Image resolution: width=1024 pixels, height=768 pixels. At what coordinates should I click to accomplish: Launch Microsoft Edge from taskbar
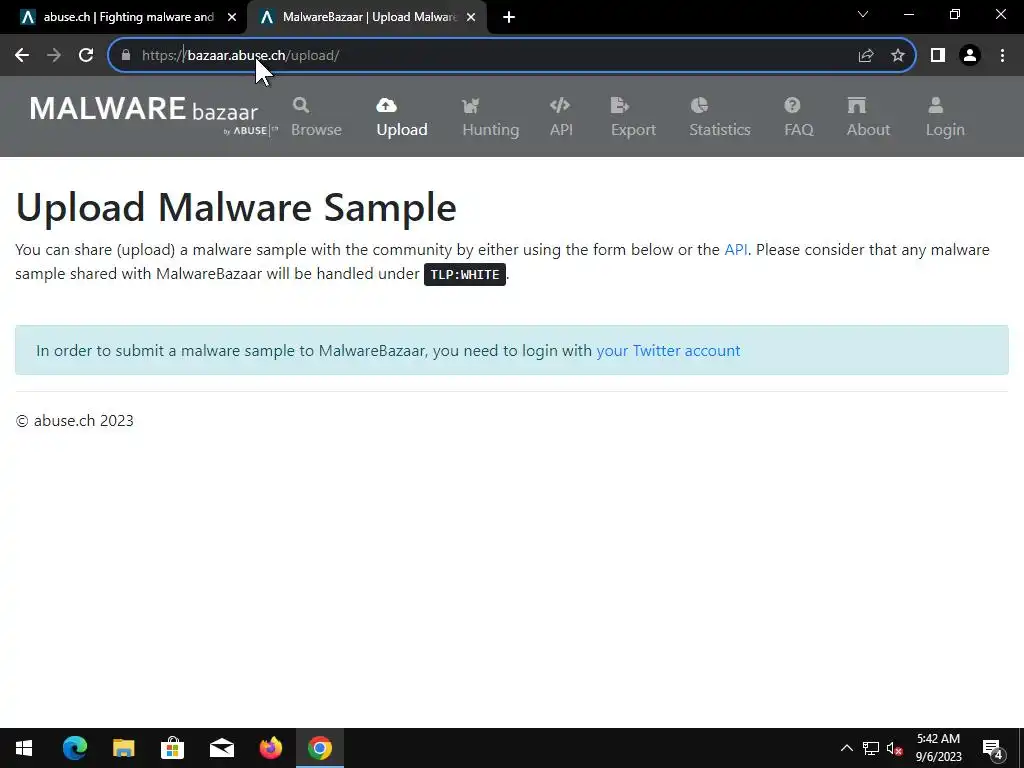point(74,748)
